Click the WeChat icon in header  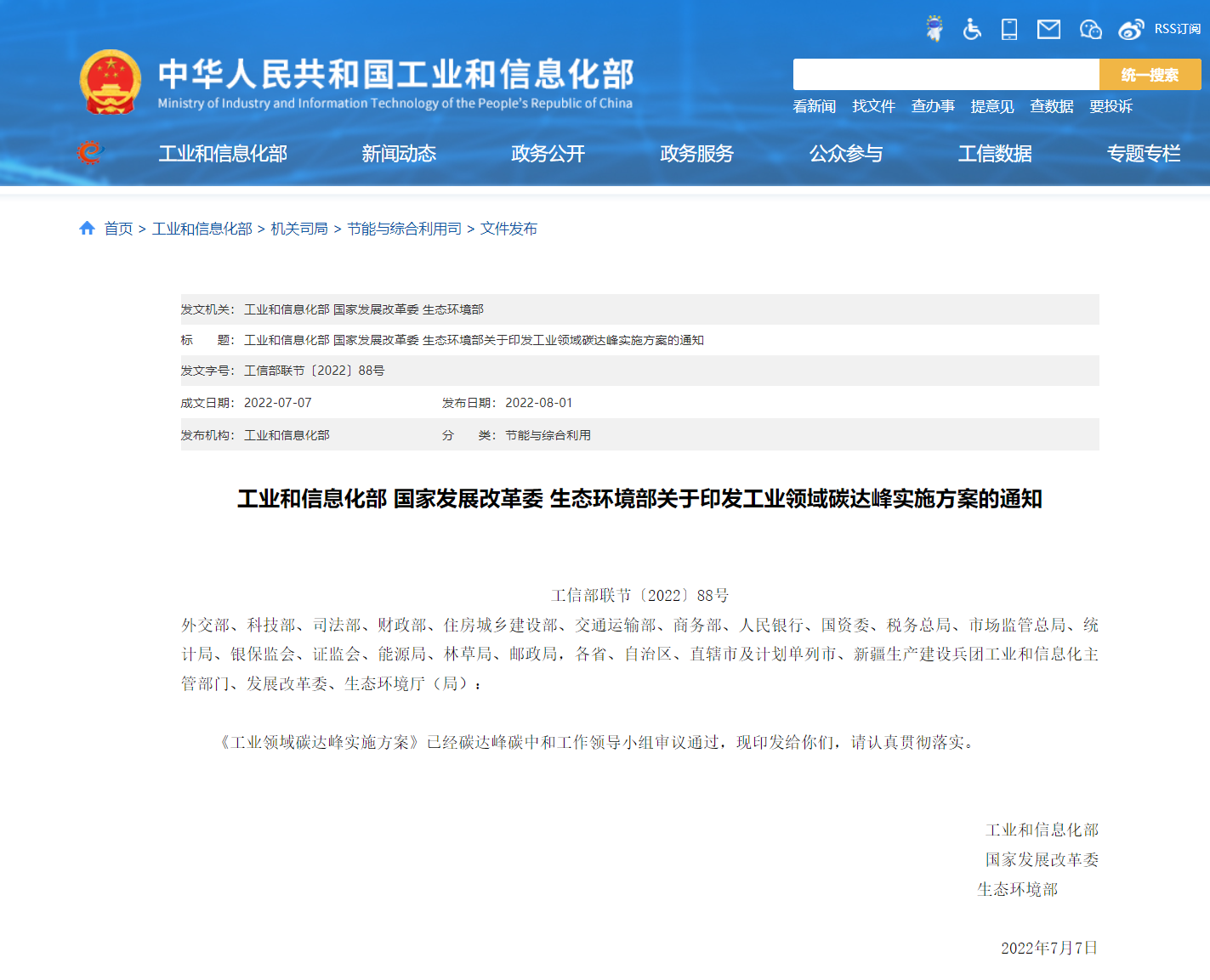[1090, 30]
